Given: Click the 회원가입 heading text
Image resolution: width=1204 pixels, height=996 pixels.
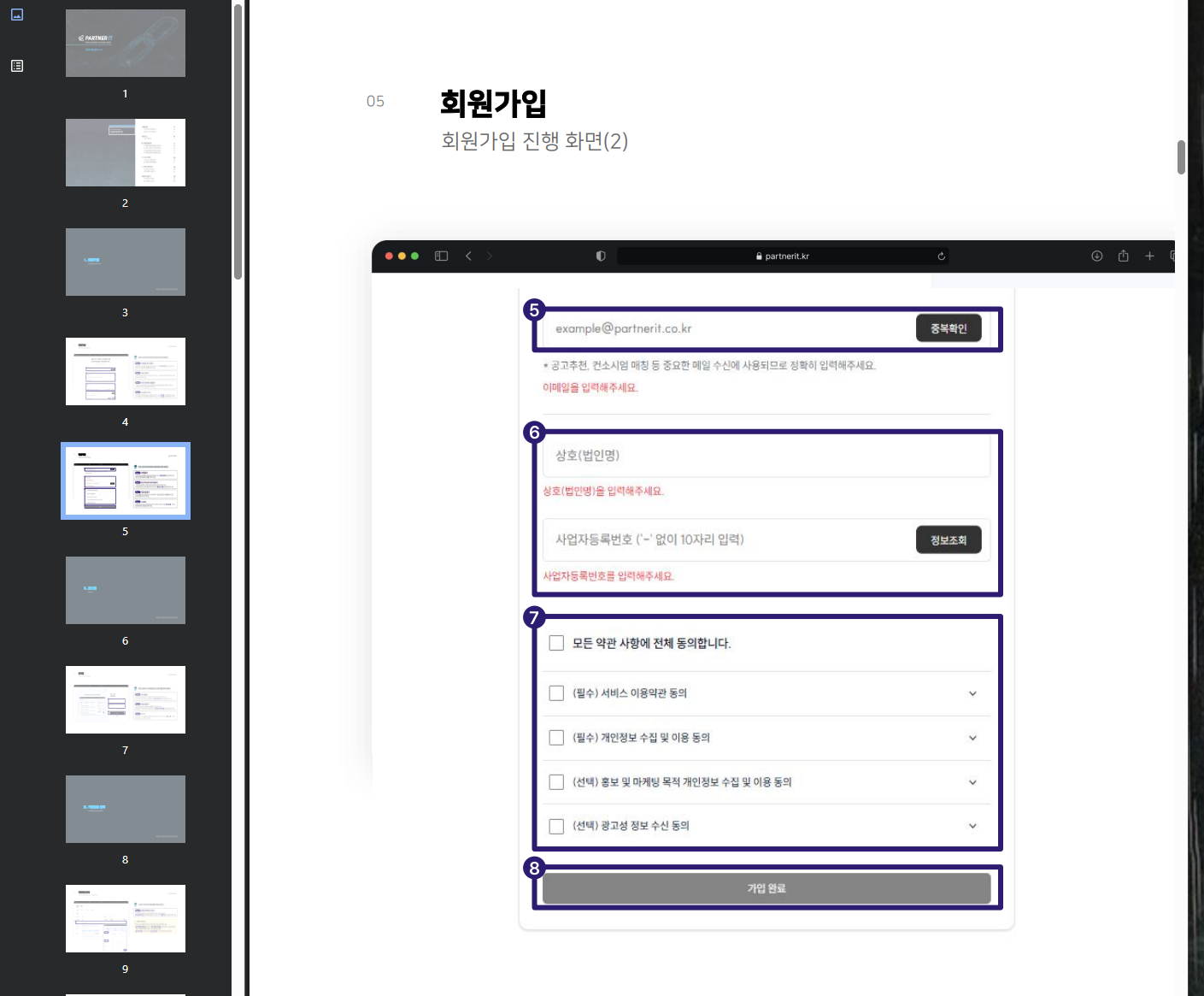Looking at the screenshot, I should [493, 103].
